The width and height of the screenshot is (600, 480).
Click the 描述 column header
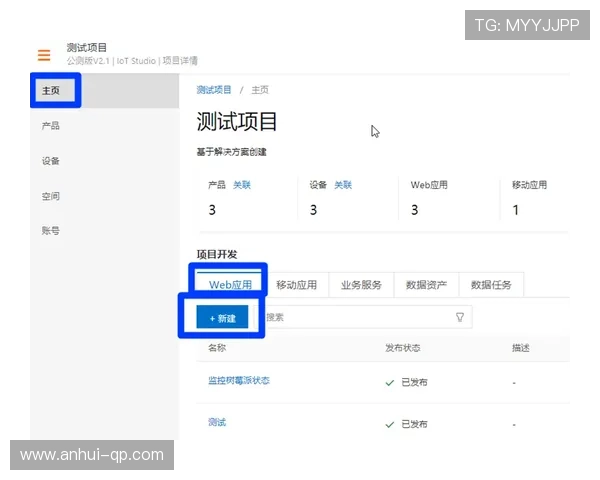point(521,348)
